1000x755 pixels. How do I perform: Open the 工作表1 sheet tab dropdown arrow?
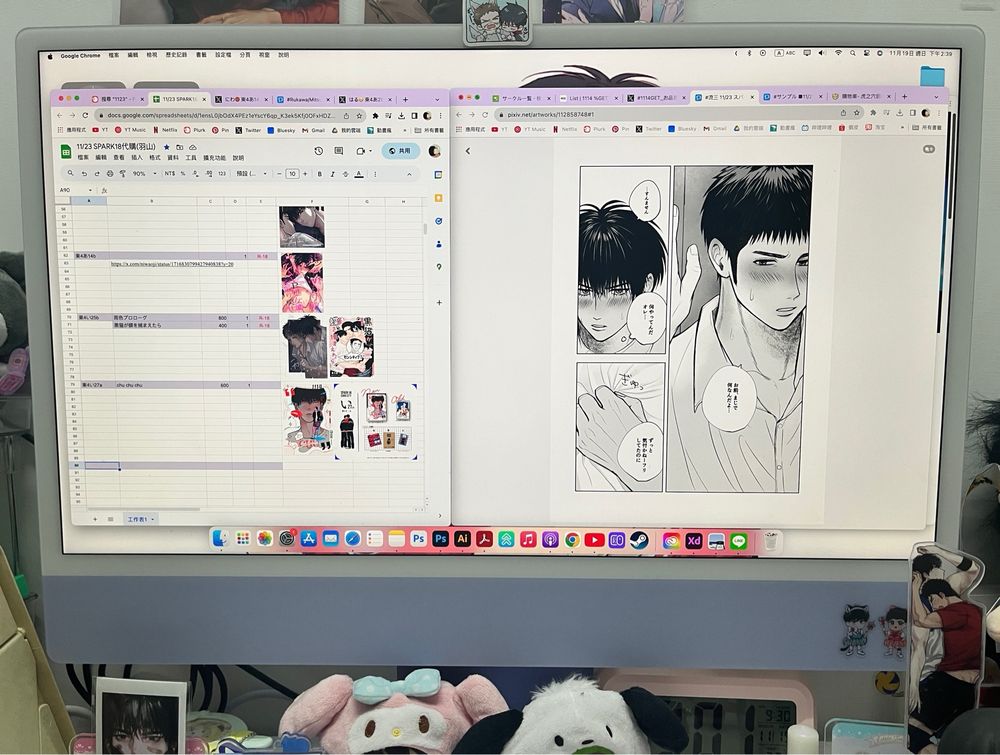coord(152,520)
